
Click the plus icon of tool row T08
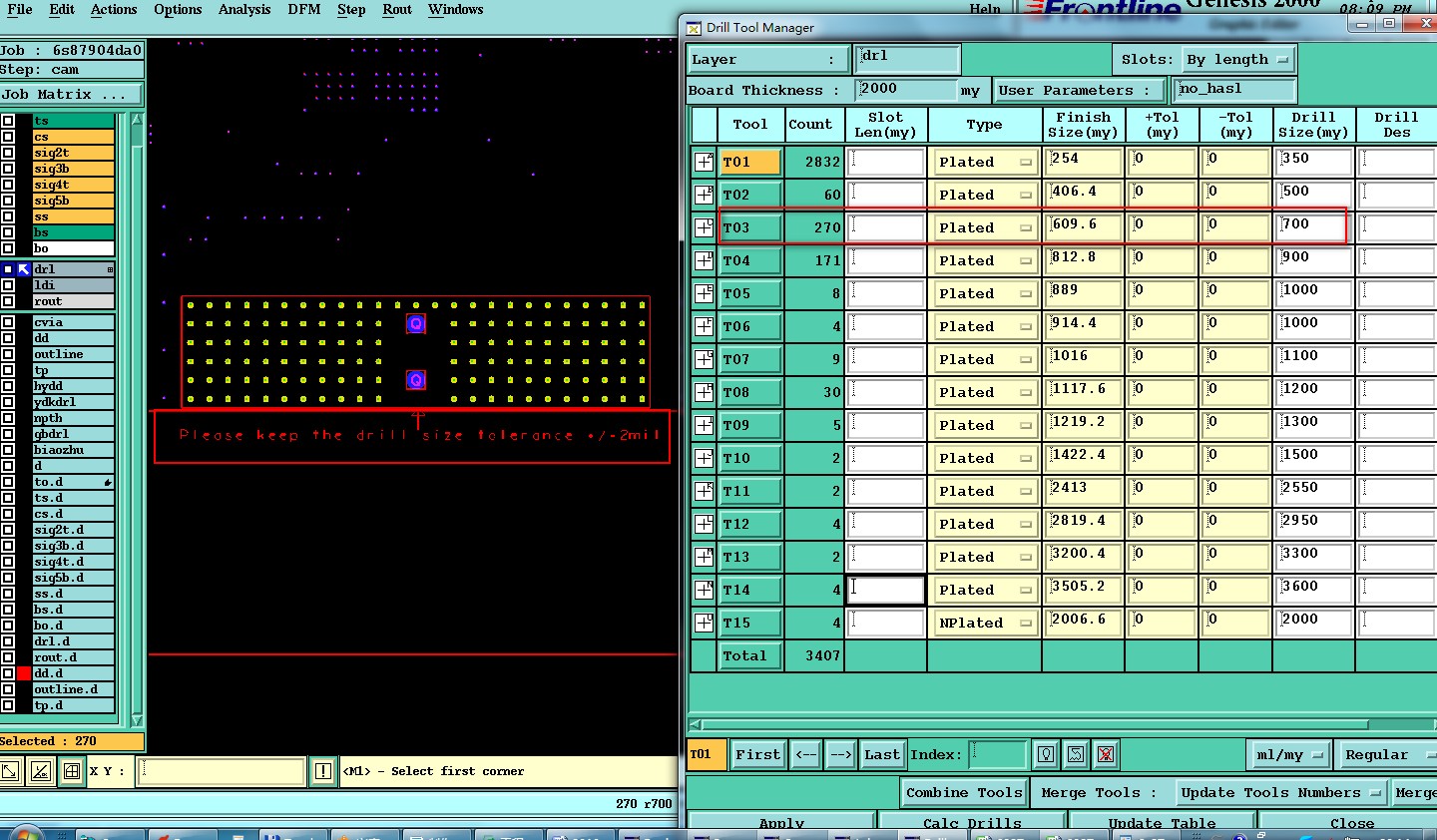pos(704,392)
